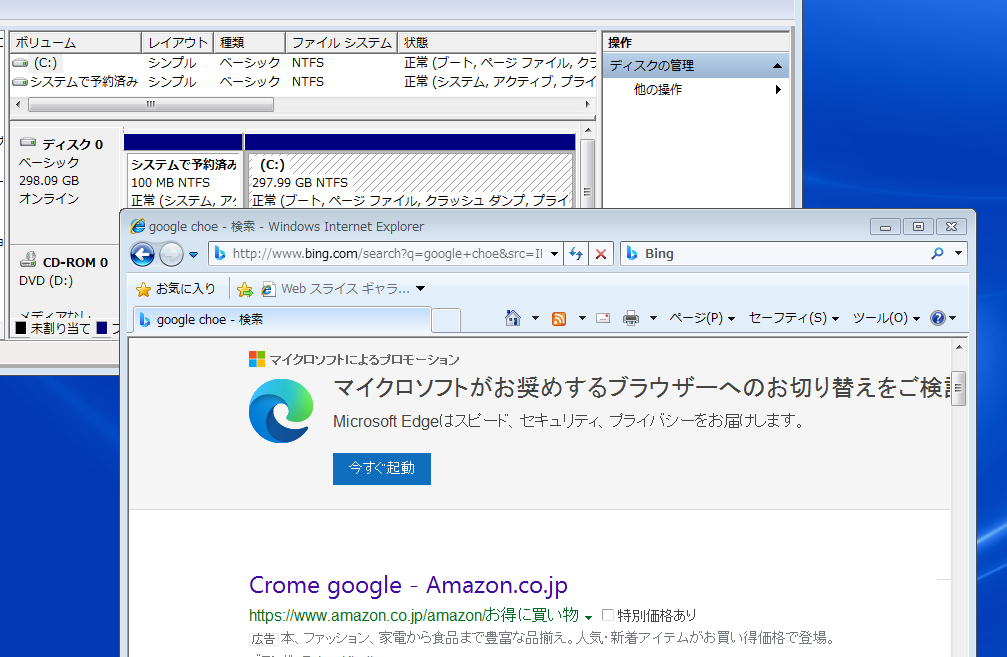This screenshot has width=1007, height=657.
Task: Click the Bing icon in the address bar
Action: click(x=220, y=254)
